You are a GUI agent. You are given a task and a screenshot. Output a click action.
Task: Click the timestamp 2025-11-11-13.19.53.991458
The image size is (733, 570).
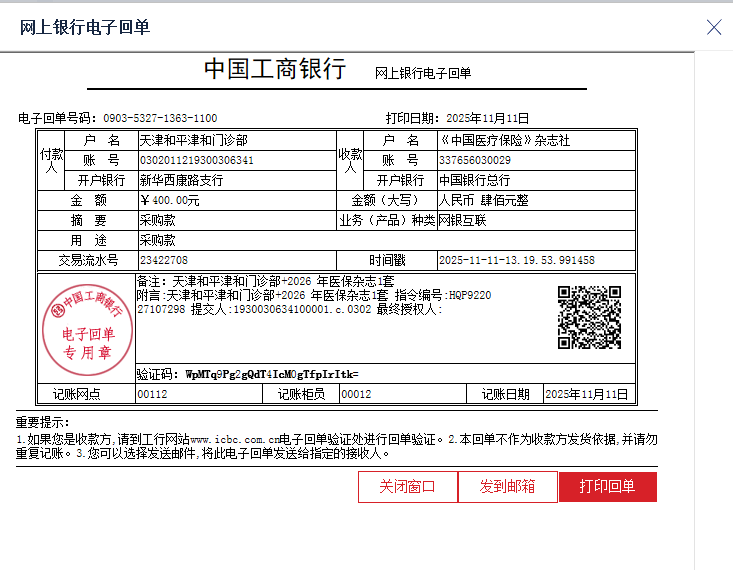click(x=516, y=260)
